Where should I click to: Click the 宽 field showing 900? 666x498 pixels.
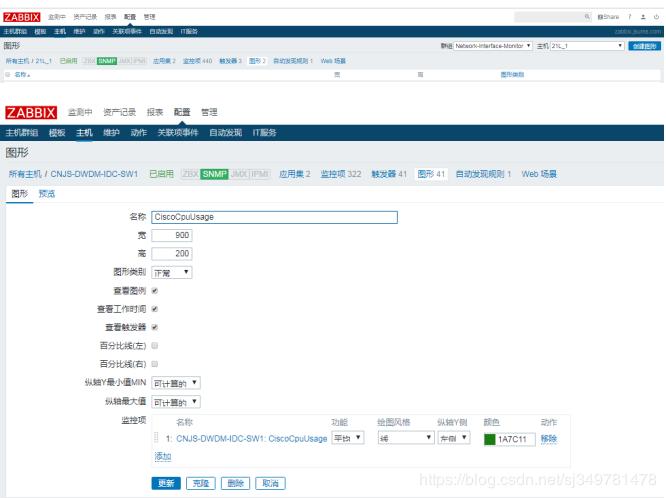click(172, 235)
